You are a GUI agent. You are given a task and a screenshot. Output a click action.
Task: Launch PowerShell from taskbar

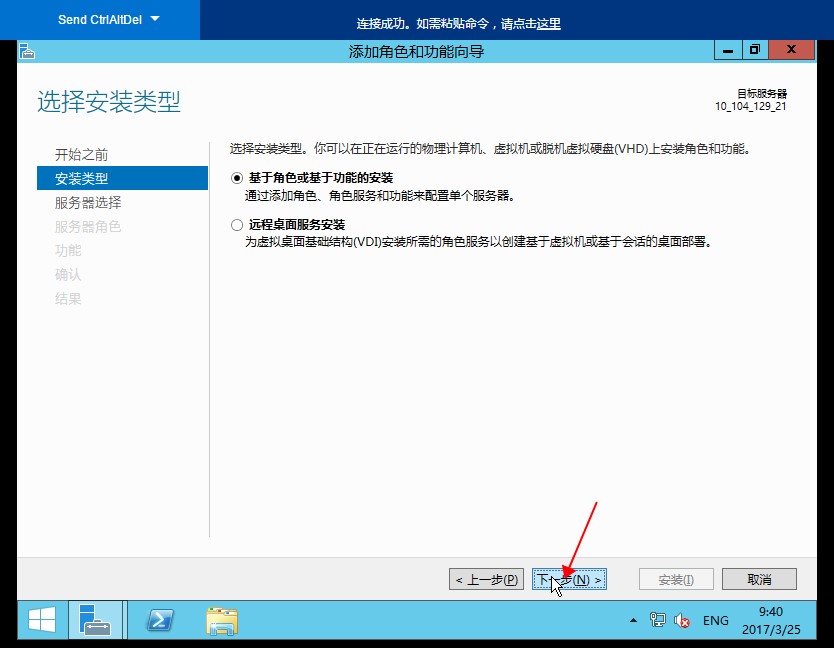(160, 620)
